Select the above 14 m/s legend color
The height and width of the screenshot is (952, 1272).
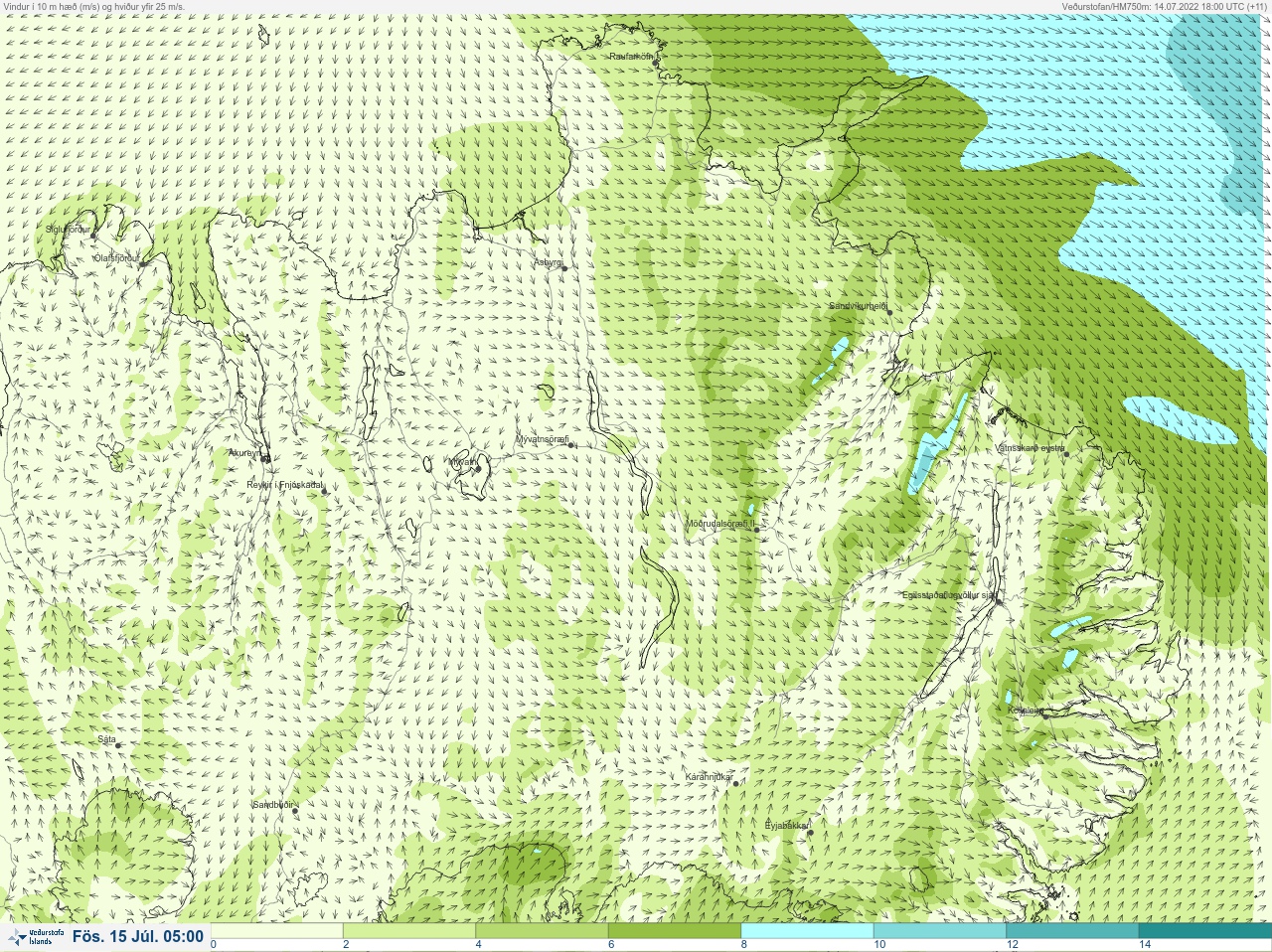(x=1204, y=932)
